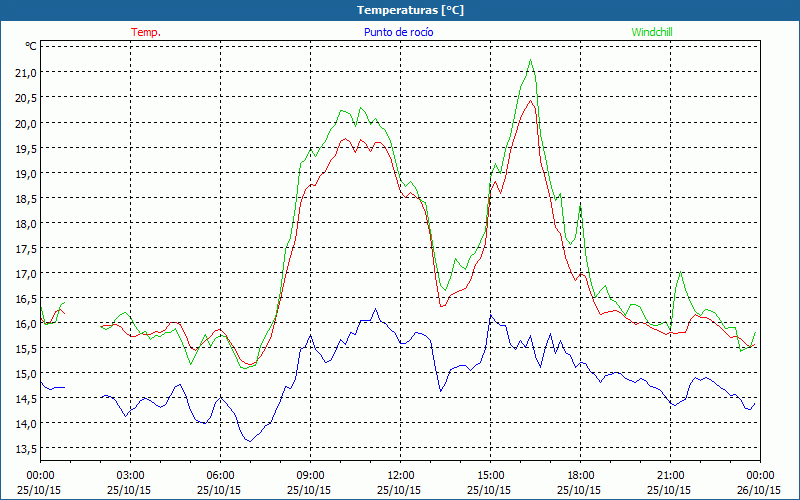The image size is (800, 500).
Task: Click the '°C' unit label on the axis
Action: [31, 46]
